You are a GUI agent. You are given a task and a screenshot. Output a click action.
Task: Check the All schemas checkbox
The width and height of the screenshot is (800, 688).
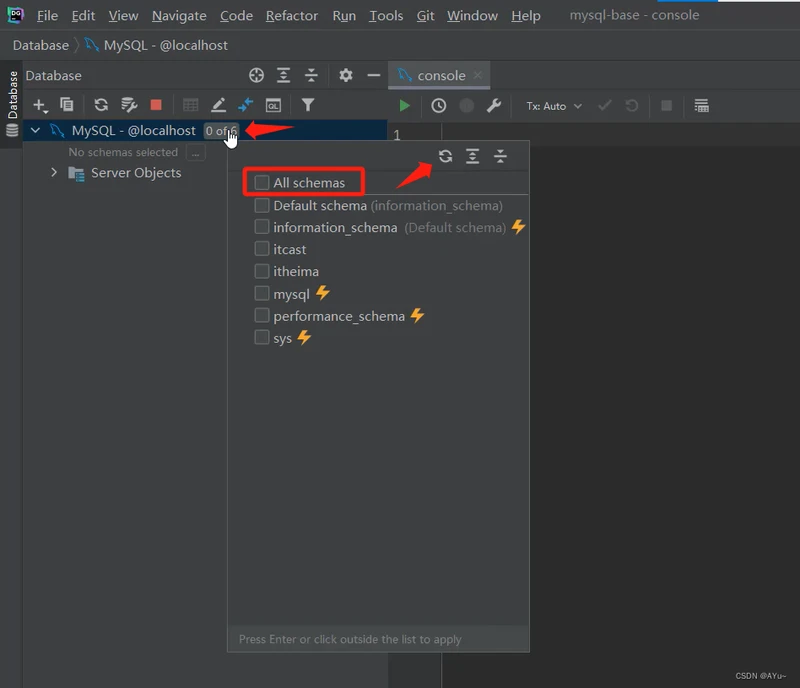[262, 182]
